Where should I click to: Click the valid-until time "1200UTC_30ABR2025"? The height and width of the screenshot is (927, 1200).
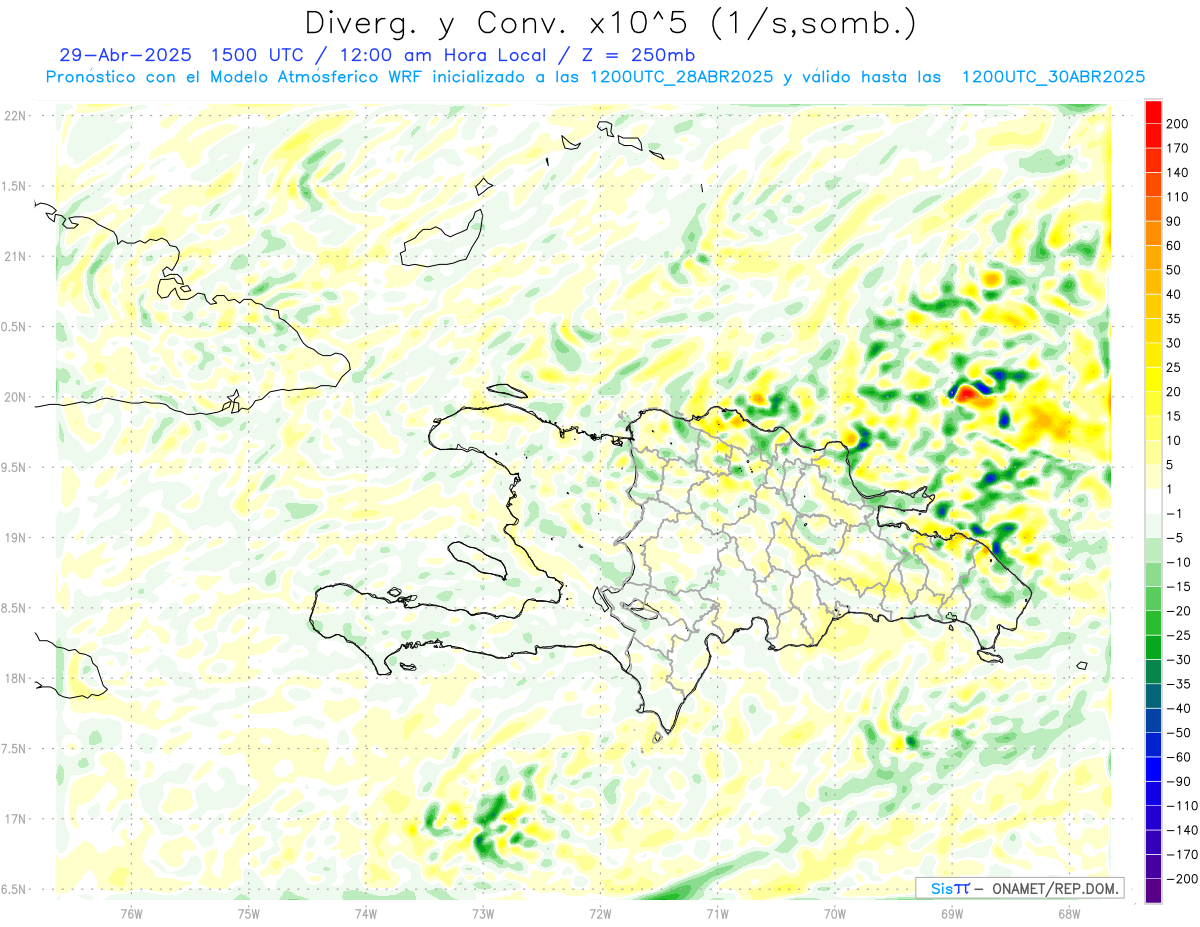(1053, 77)
